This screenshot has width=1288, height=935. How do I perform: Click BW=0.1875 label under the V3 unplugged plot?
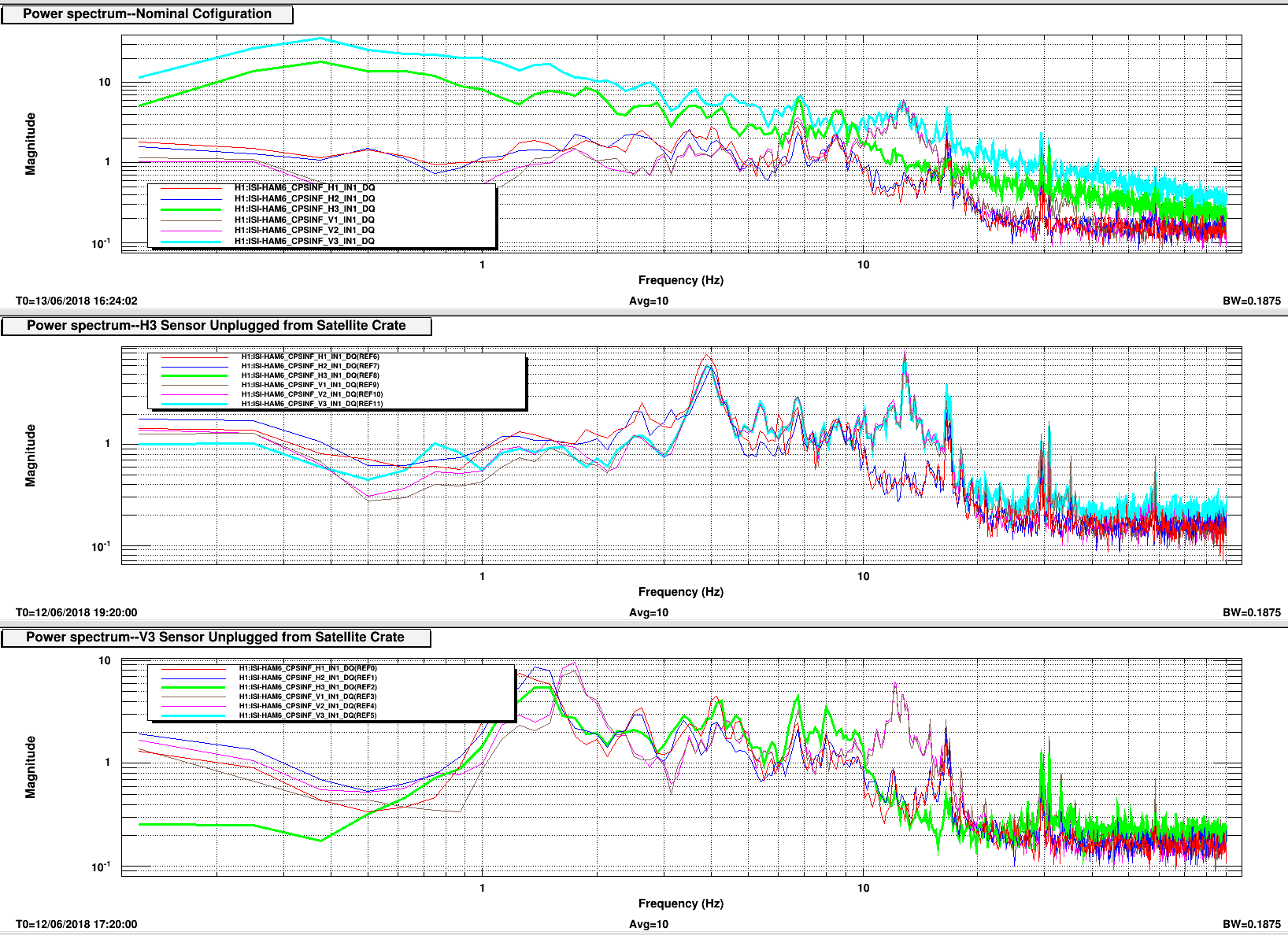pos(1251,924)
